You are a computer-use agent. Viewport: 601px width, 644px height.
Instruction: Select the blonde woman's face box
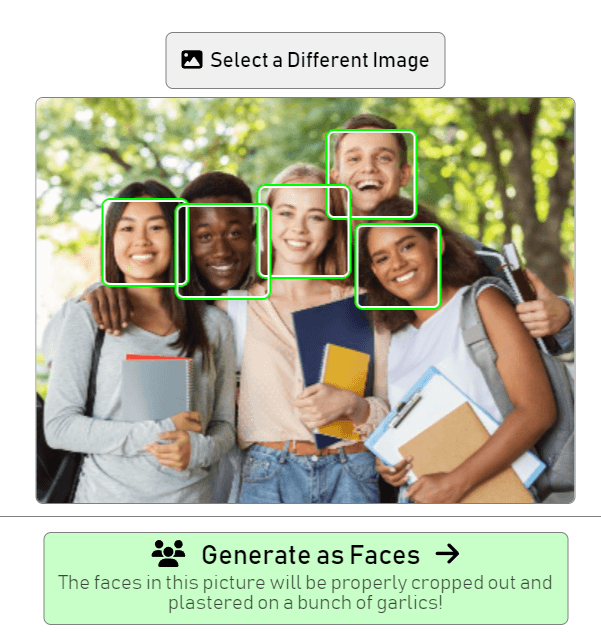click(x=304, y=232)
